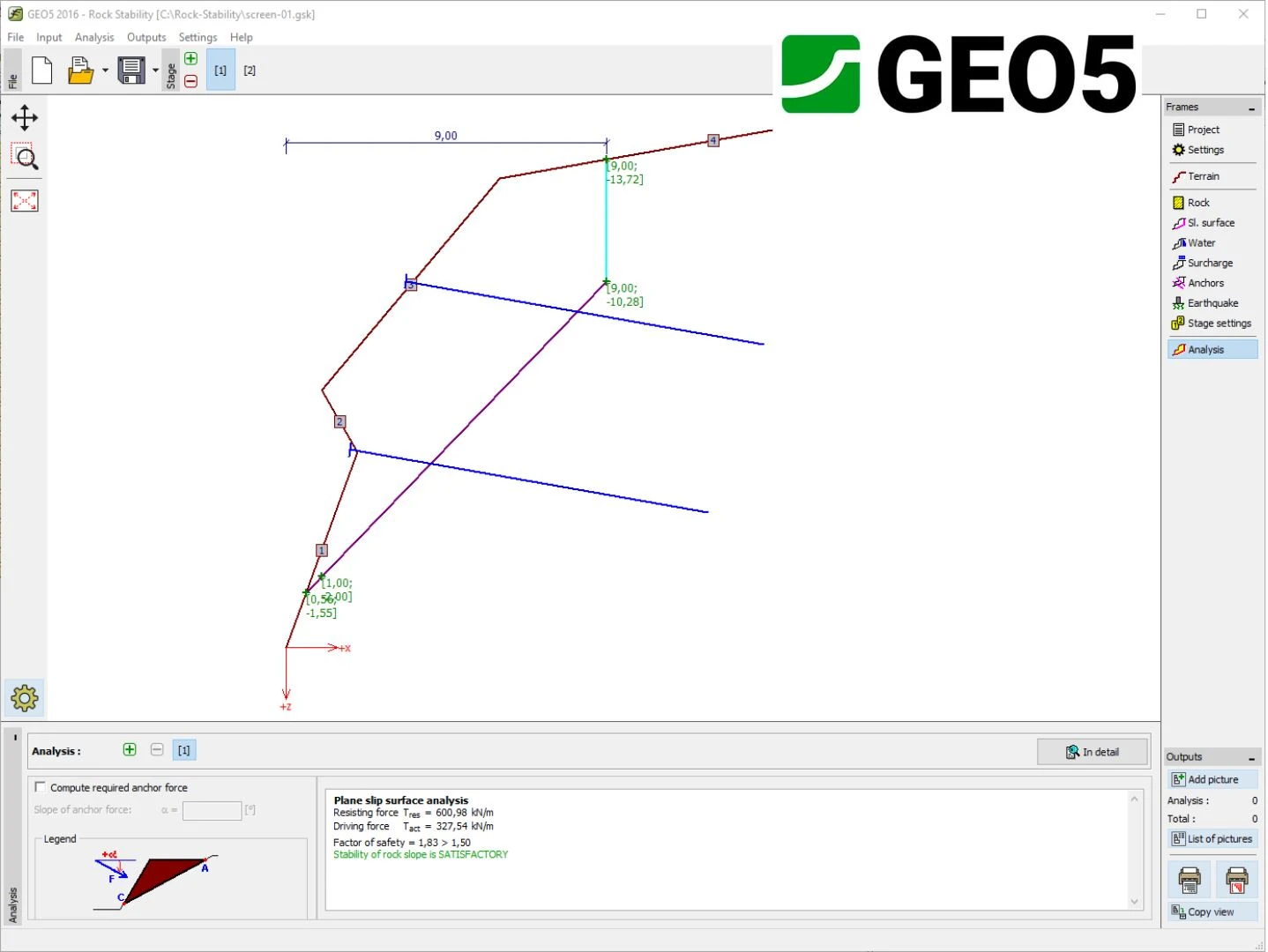
Task: Click the Open file folder icon
Action: tap(80, 71)
